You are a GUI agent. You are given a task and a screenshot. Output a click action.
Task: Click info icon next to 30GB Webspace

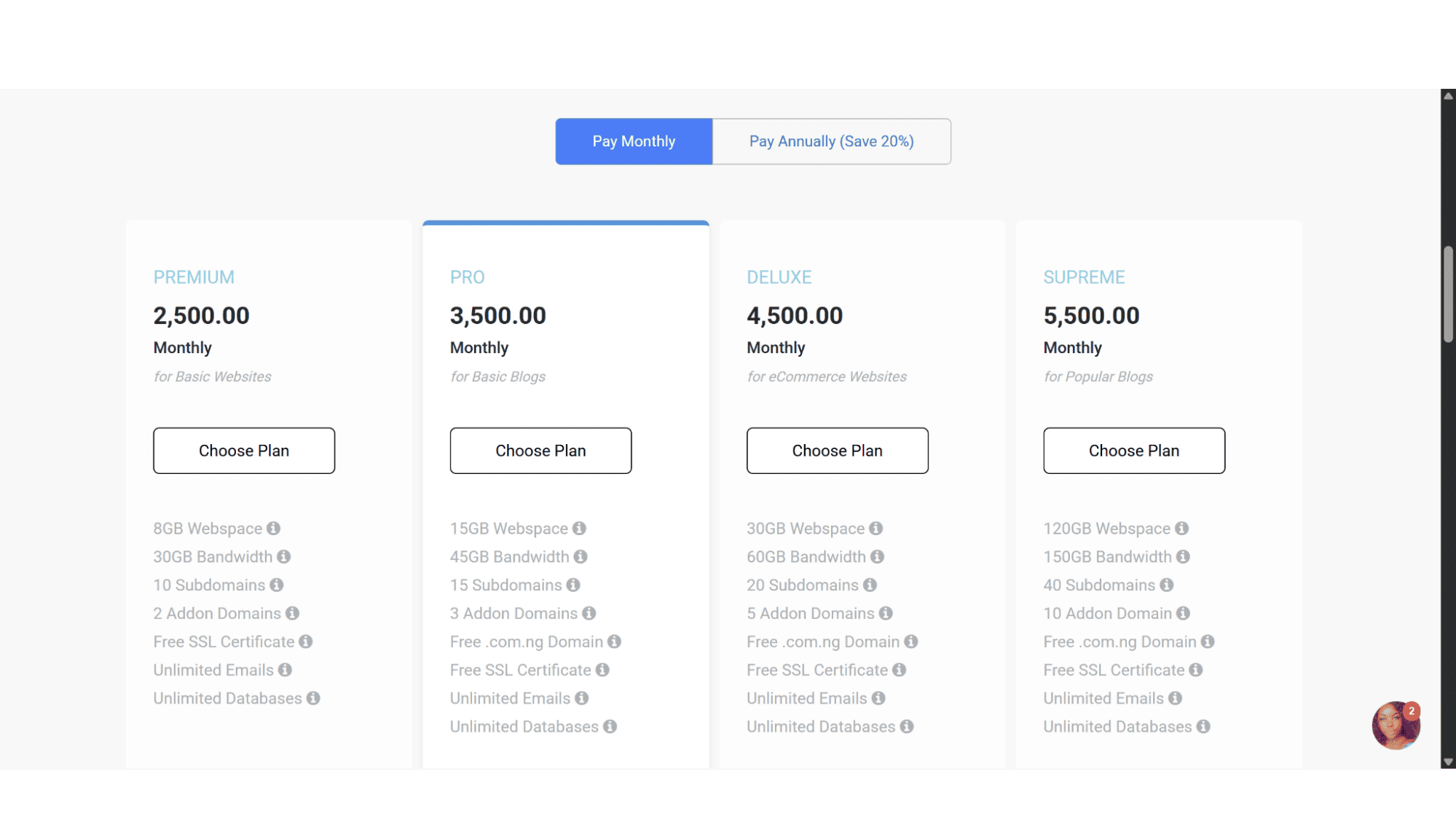pos(875,529)
